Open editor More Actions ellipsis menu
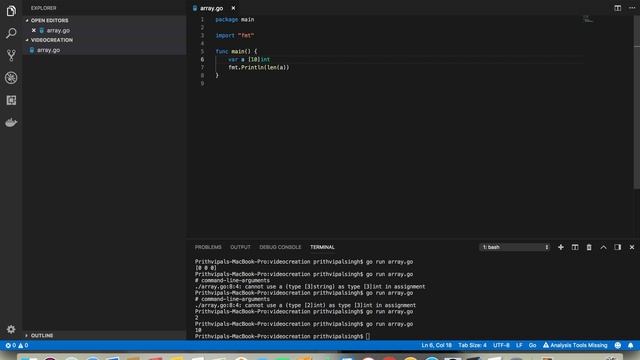Viewport: 640px width, 360px height. click(632, 8)
